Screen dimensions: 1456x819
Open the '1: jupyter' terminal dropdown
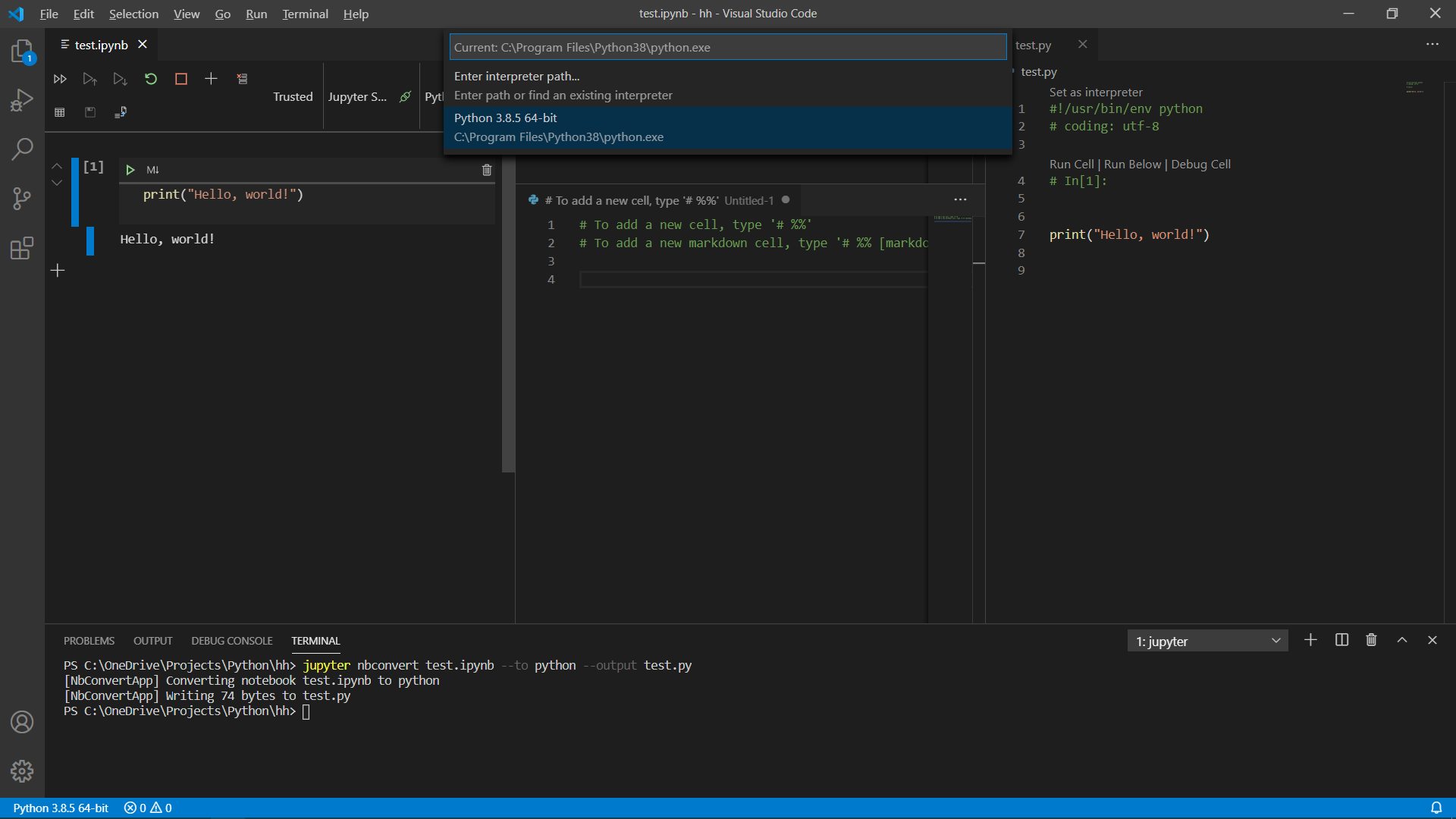click(x=1207, y=640)
